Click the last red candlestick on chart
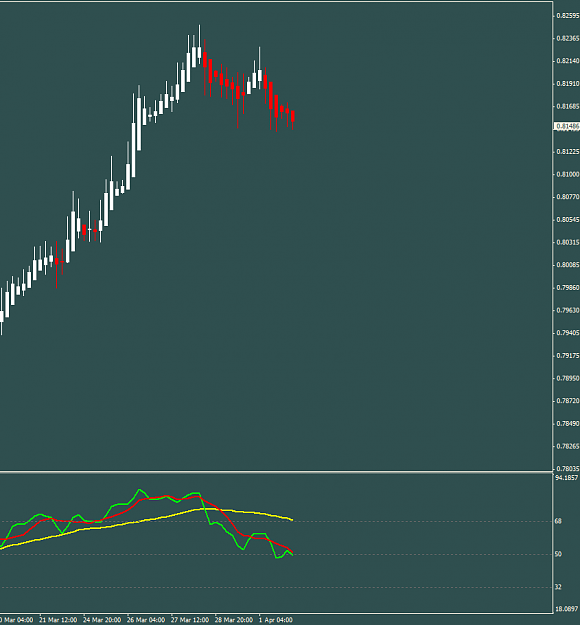This screenshot has height=625, width=580. 293,116
